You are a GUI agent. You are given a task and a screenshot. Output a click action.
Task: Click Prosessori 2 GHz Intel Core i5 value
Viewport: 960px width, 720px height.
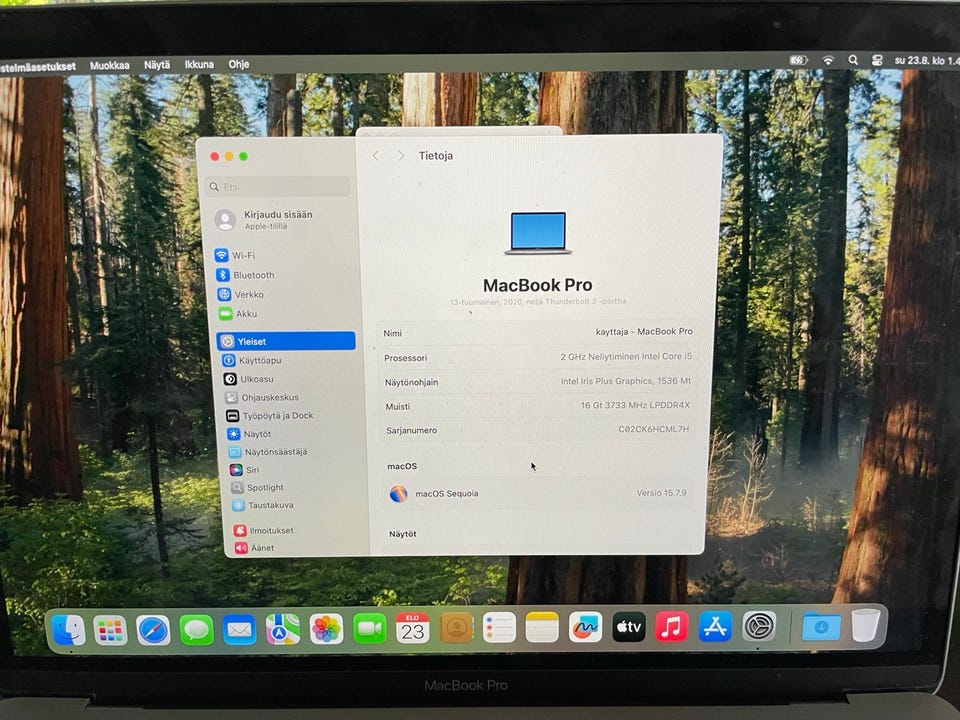click(626, 356)
